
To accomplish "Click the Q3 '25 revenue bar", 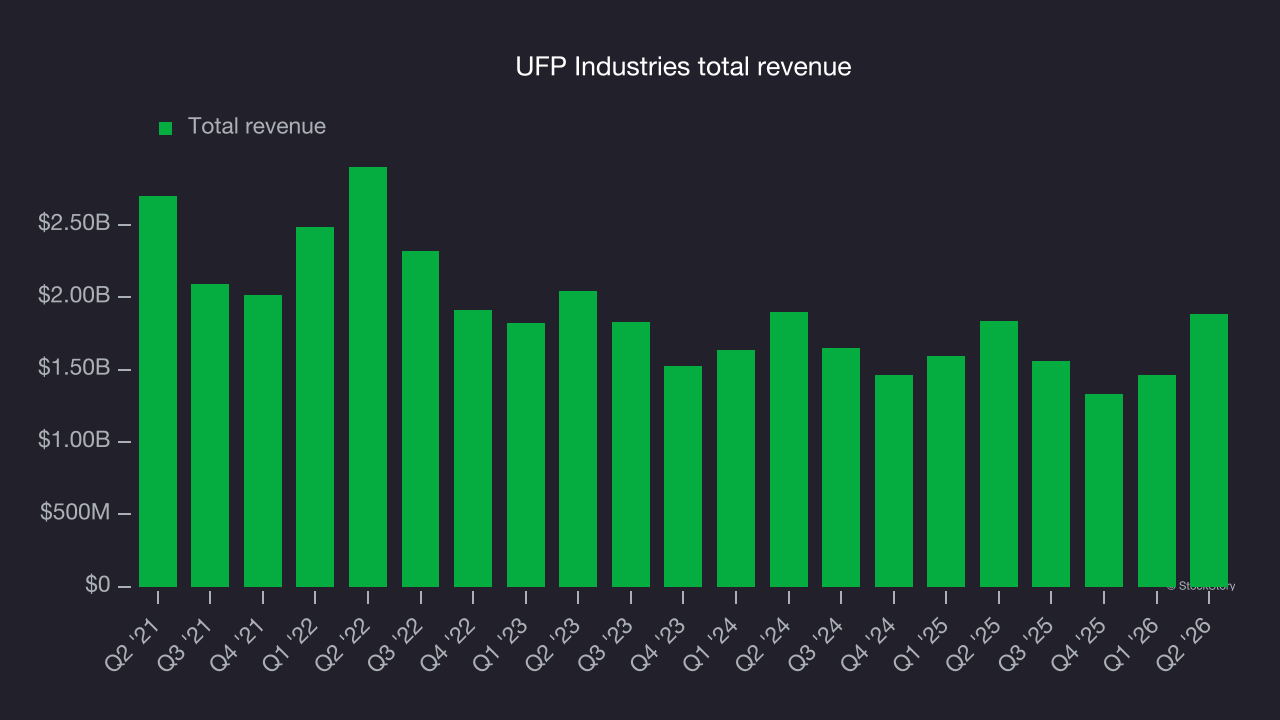I will pyautogui.click(x=1051, y=474).
